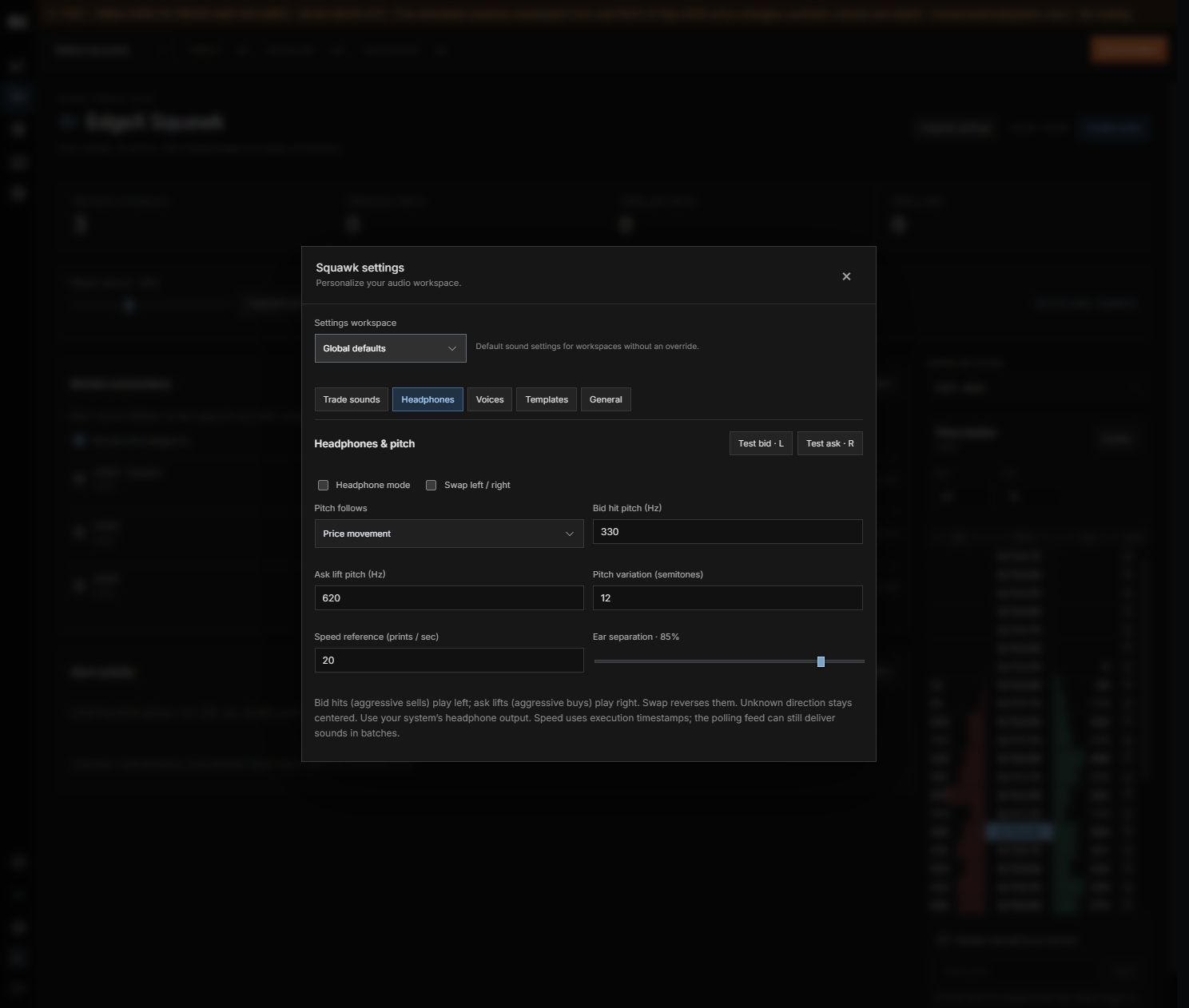Click the 'Headphones & pitch' section heading
The width and height of the screenshot is (1189, 1008).
[364, 443]
